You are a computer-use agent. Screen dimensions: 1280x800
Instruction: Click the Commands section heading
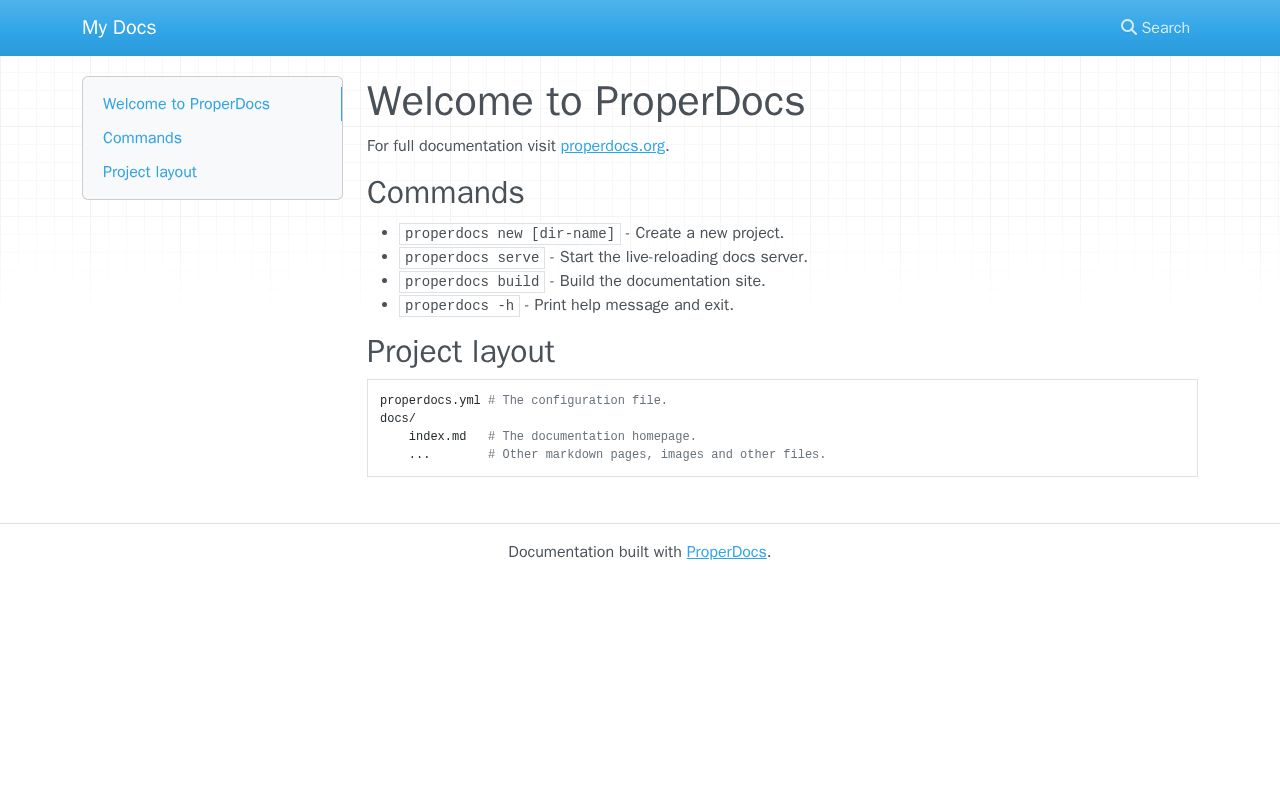[x=446, y=192]
